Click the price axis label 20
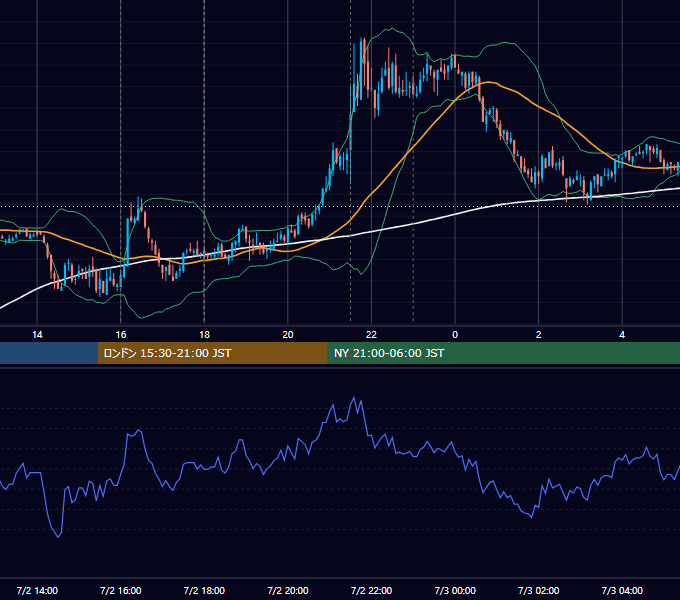680x600 pixels. pyautogui.click(x=288, y=335)
